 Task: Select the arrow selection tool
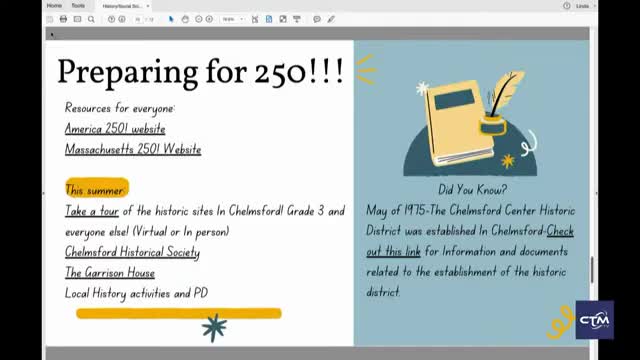[x=171, y=19]
